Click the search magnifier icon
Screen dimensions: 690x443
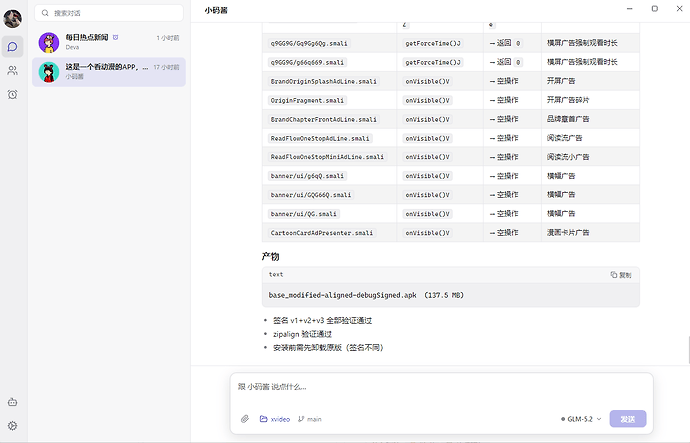pos(45,13)
